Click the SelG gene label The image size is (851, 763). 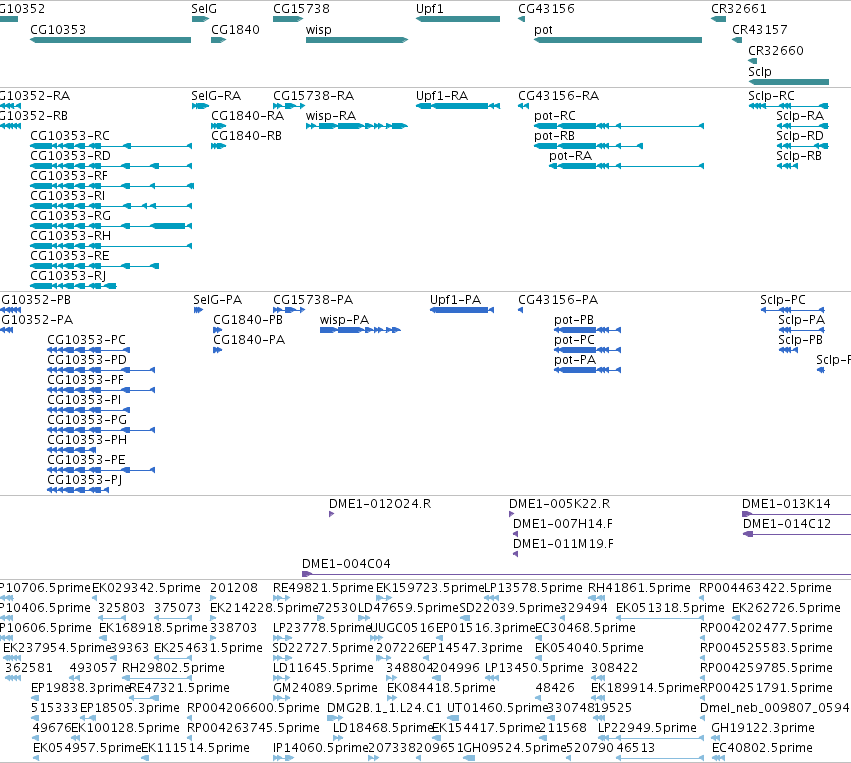[x=204, y=9]
